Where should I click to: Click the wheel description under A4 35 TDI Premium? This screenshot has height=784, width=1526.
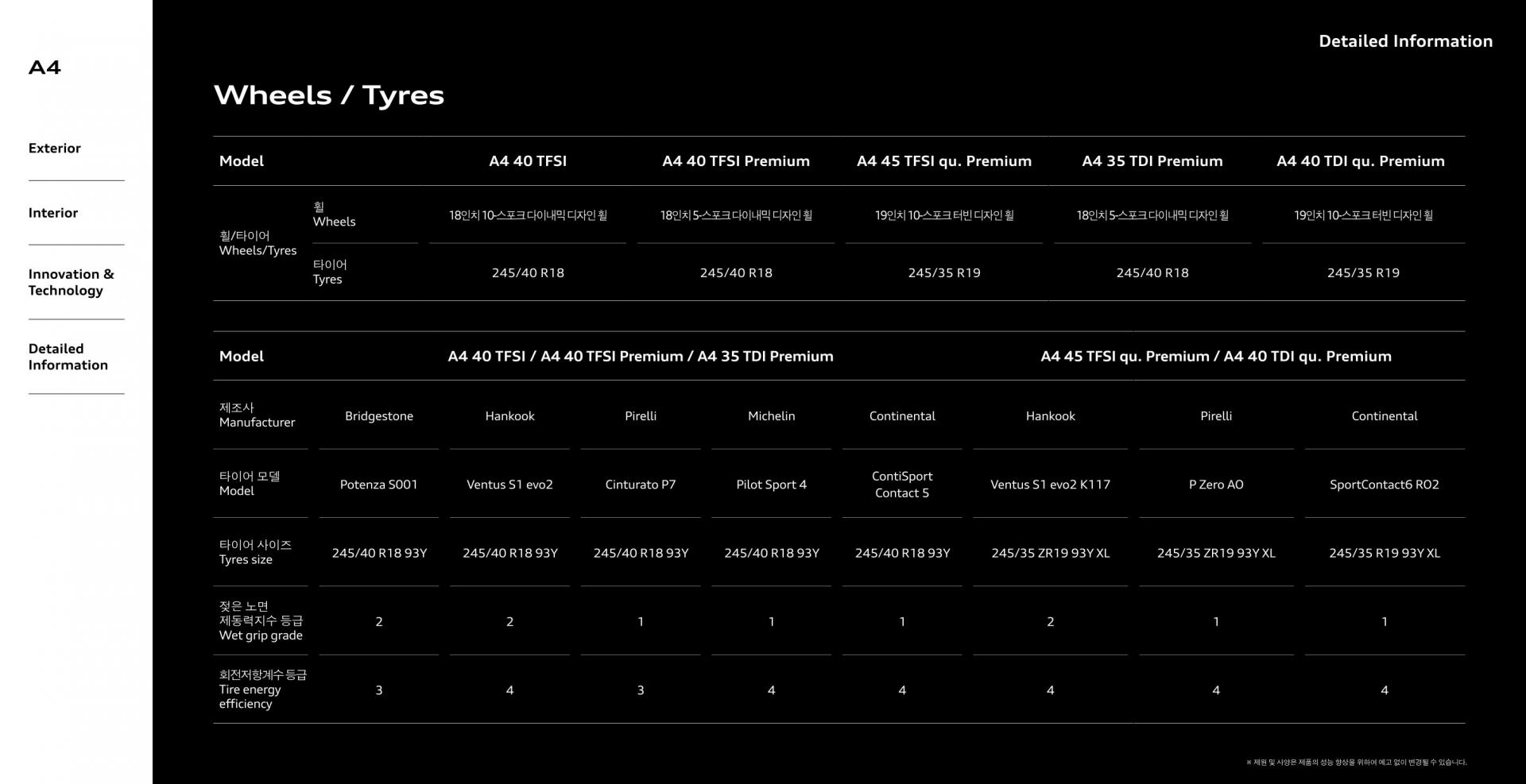1152,215
